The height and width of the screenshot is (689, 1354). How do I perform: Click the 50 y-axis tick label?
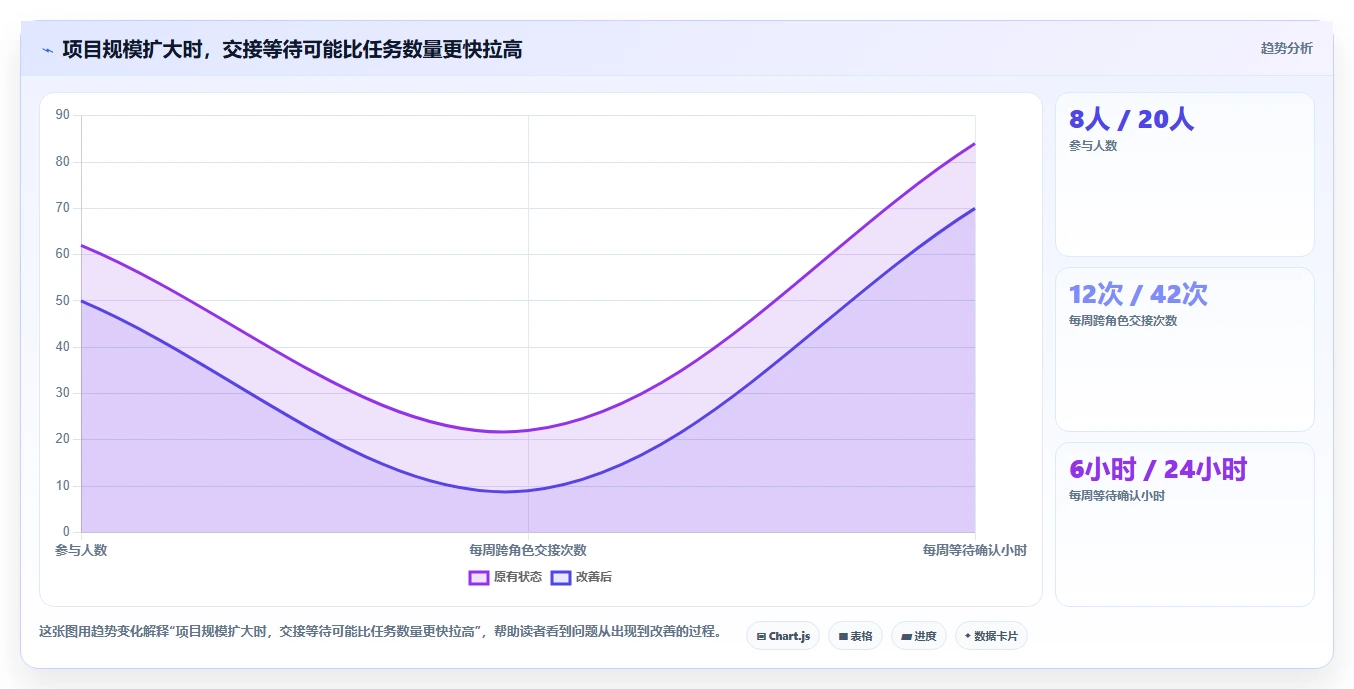tap(63, 300)
